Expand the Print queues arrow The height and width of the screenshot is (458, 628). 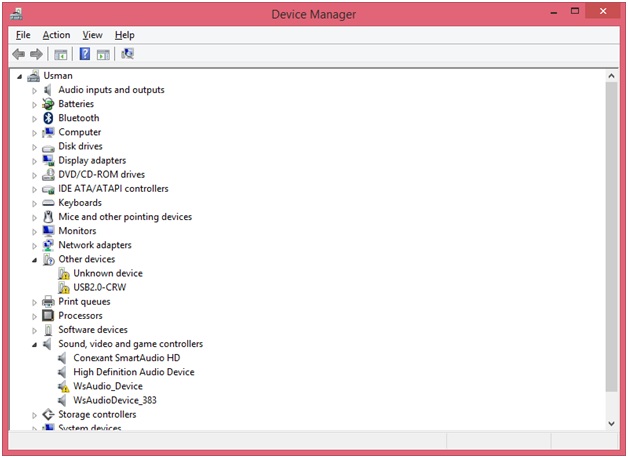[x=34, y=303]
